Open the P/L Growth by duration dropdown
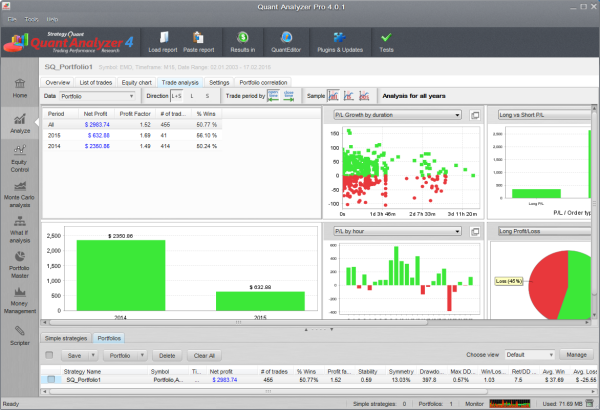600x410 pixels. [397, 115]
